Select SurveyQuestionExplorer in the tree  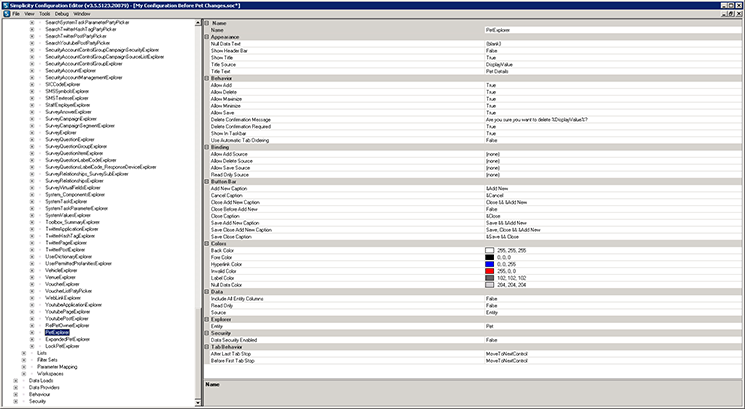pos(70,140)
